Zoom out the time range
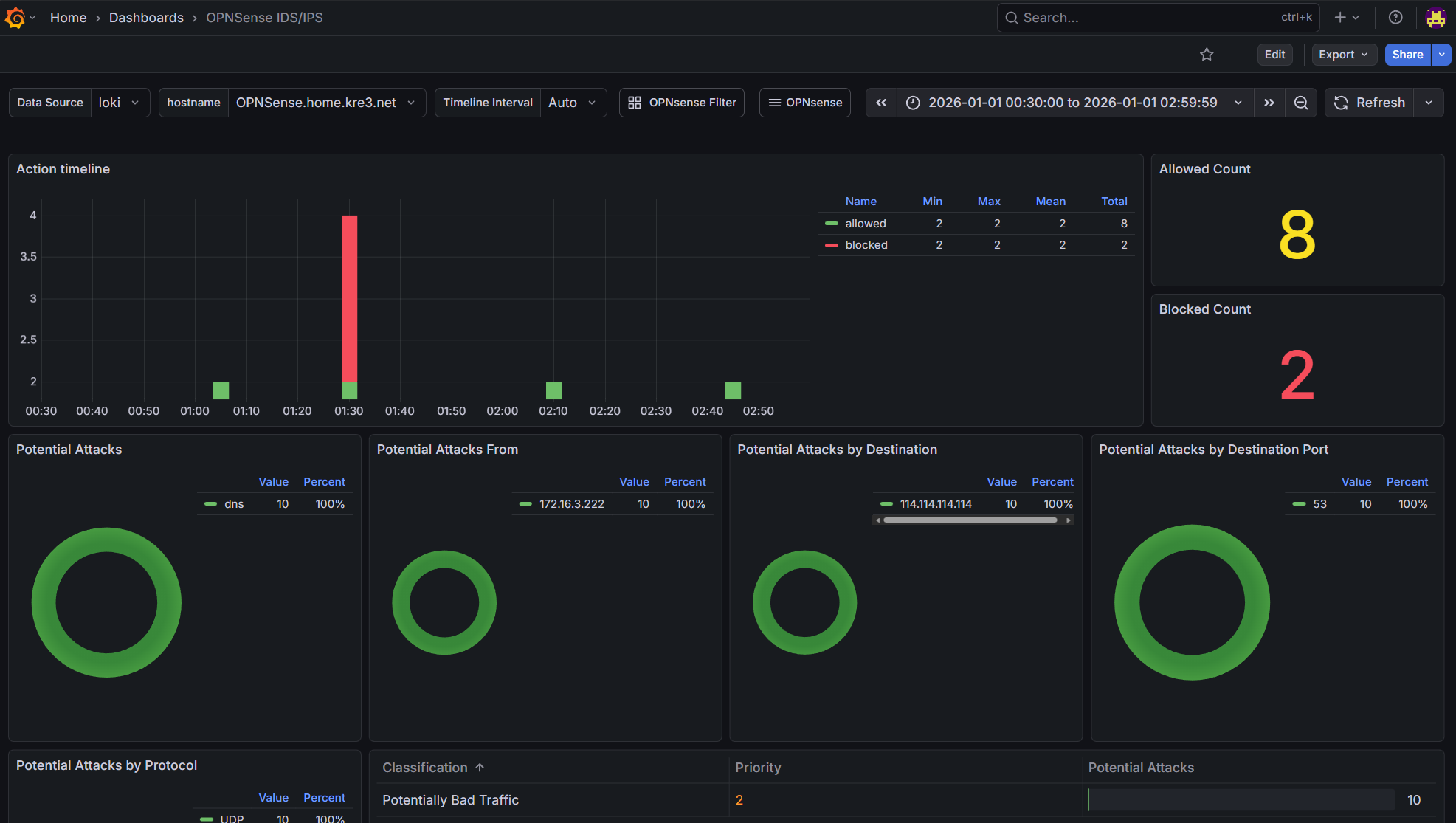 (x=1301, y=103)
